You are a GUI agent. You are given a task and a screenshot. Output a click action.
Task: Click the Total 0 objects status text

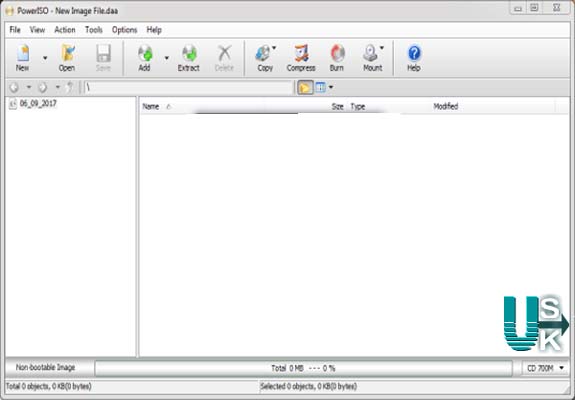[49, 386]
